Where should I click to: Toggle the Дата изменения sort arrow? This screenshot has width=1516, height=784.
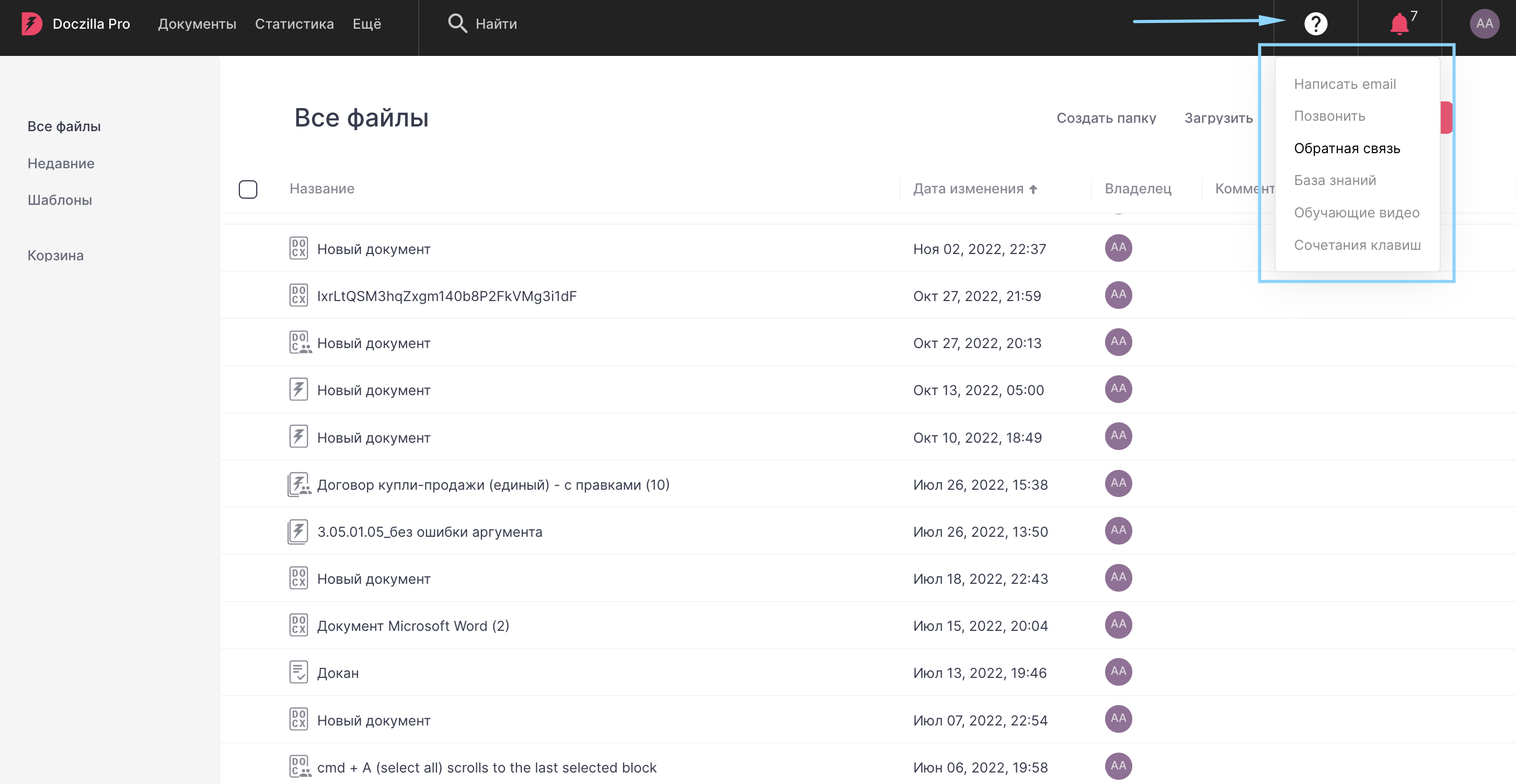pyautogui.click(x=1033, y=189)
